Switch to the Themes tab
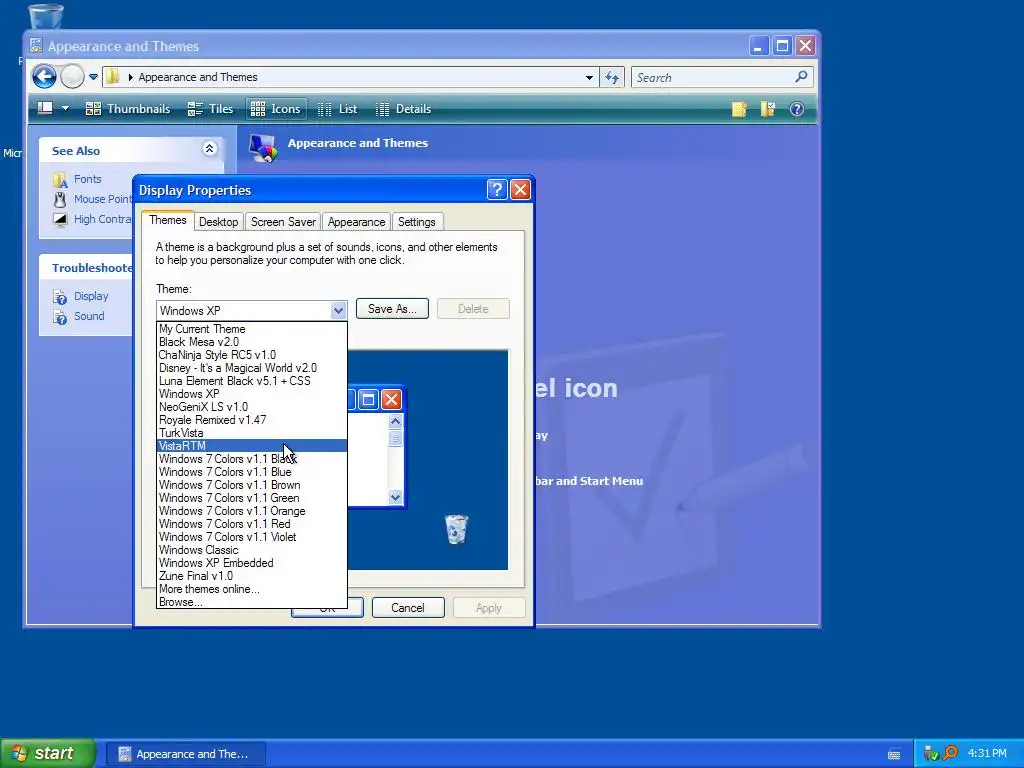The height and width of the screenshot is (768, 1024). coord(168,220)
